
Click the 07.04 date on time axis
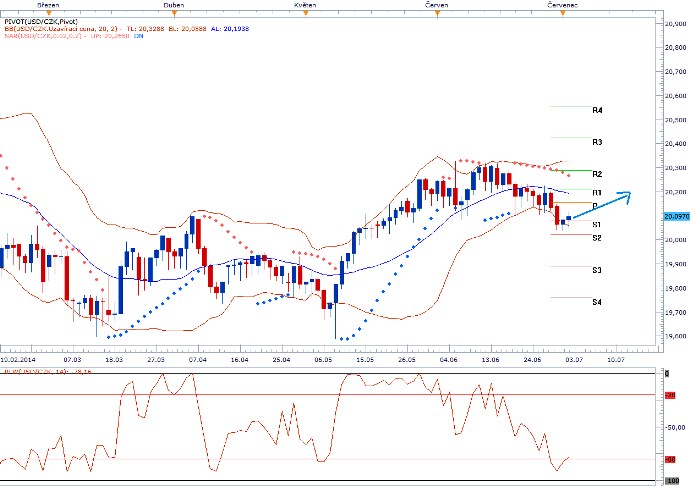point(197,357)
